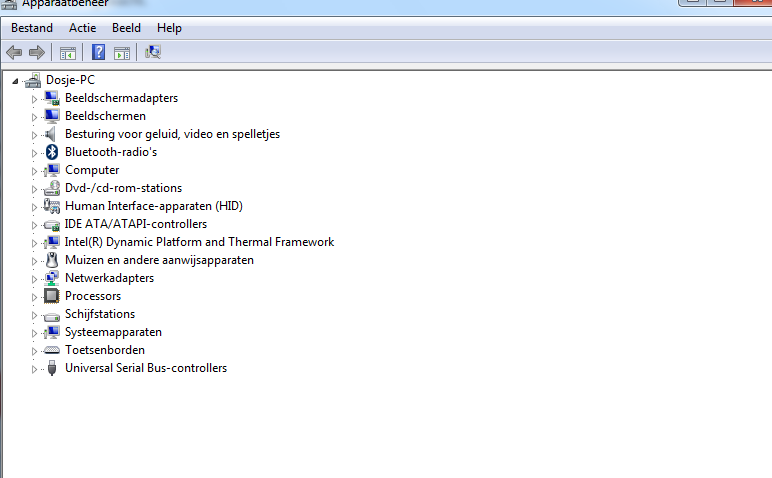Expand the Beeldschermen node
The height and width of the screenshot is (478, 772).
click(x=34, y=117)
